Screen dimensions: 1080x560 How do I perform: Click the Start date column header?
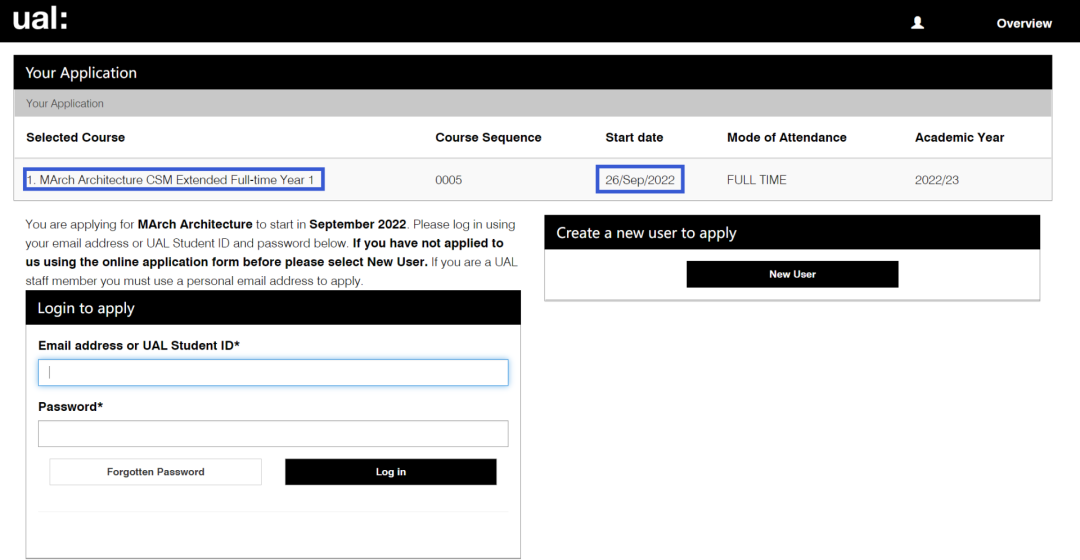pos(634,137)
